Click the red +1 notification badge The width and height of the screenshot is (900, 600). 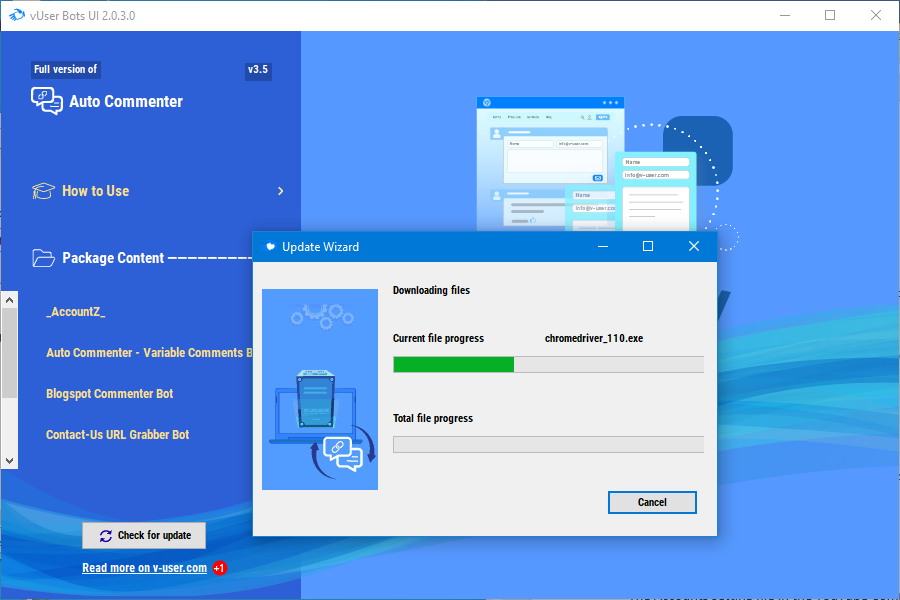coord(220,568)
